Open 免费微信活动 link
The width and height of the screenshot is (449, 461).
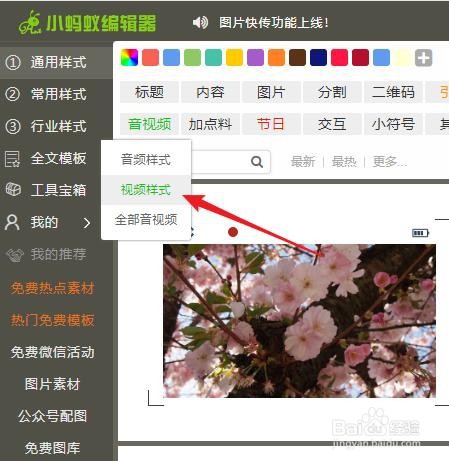tap(52, 352)
